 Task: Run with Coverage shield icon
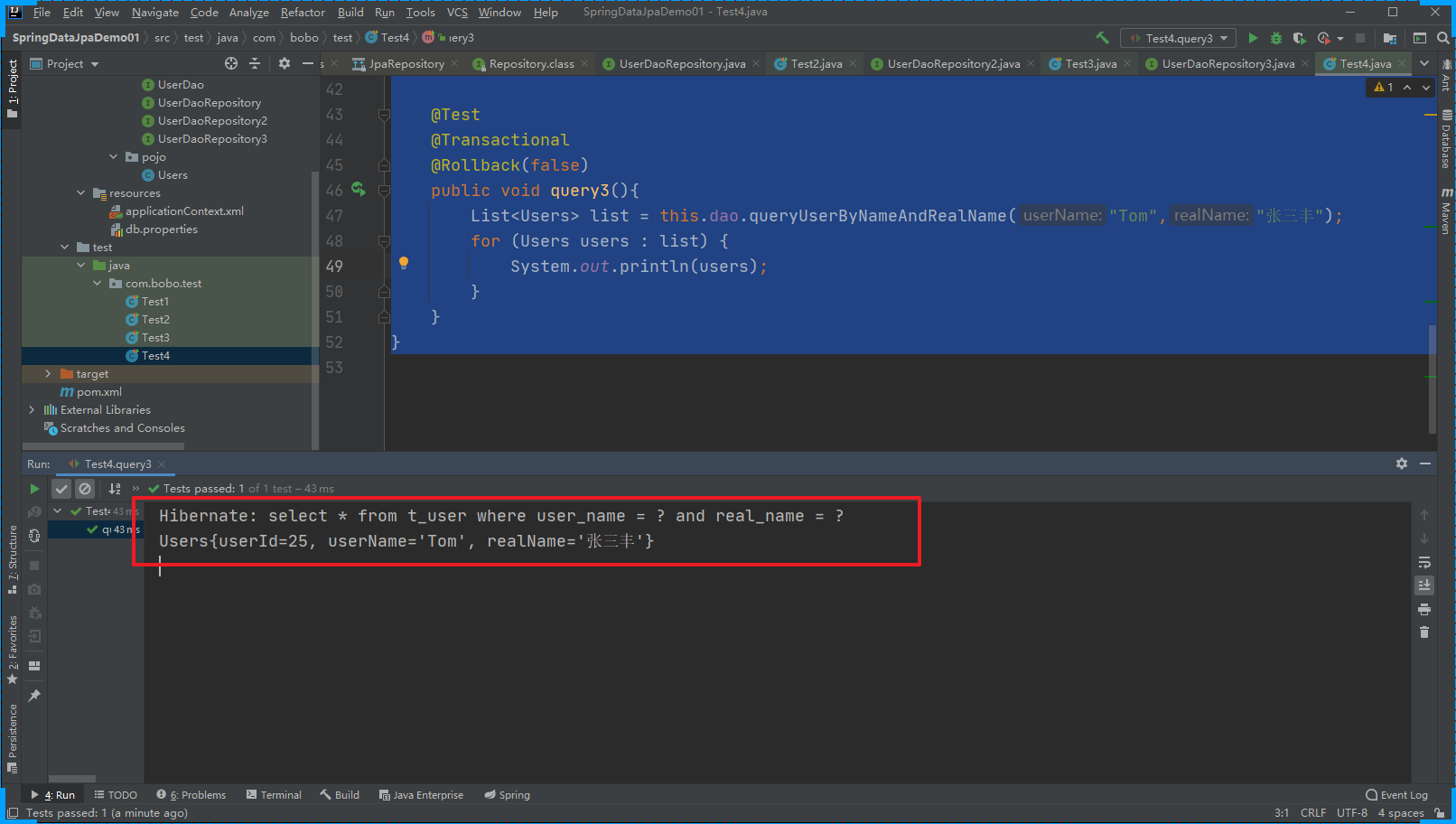[x=1299, y=38]
